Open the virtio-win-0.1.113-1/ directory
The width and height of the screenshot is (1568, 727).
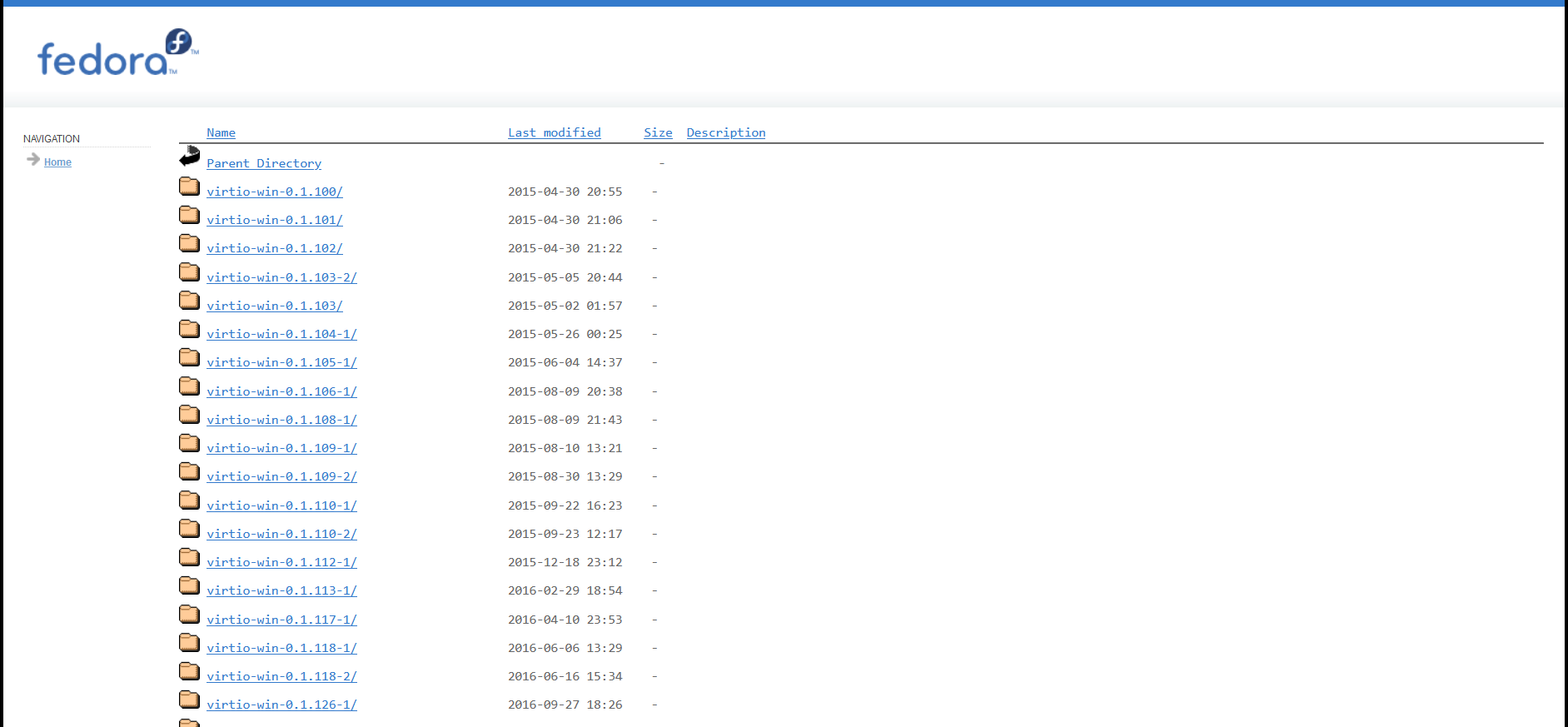281,590
